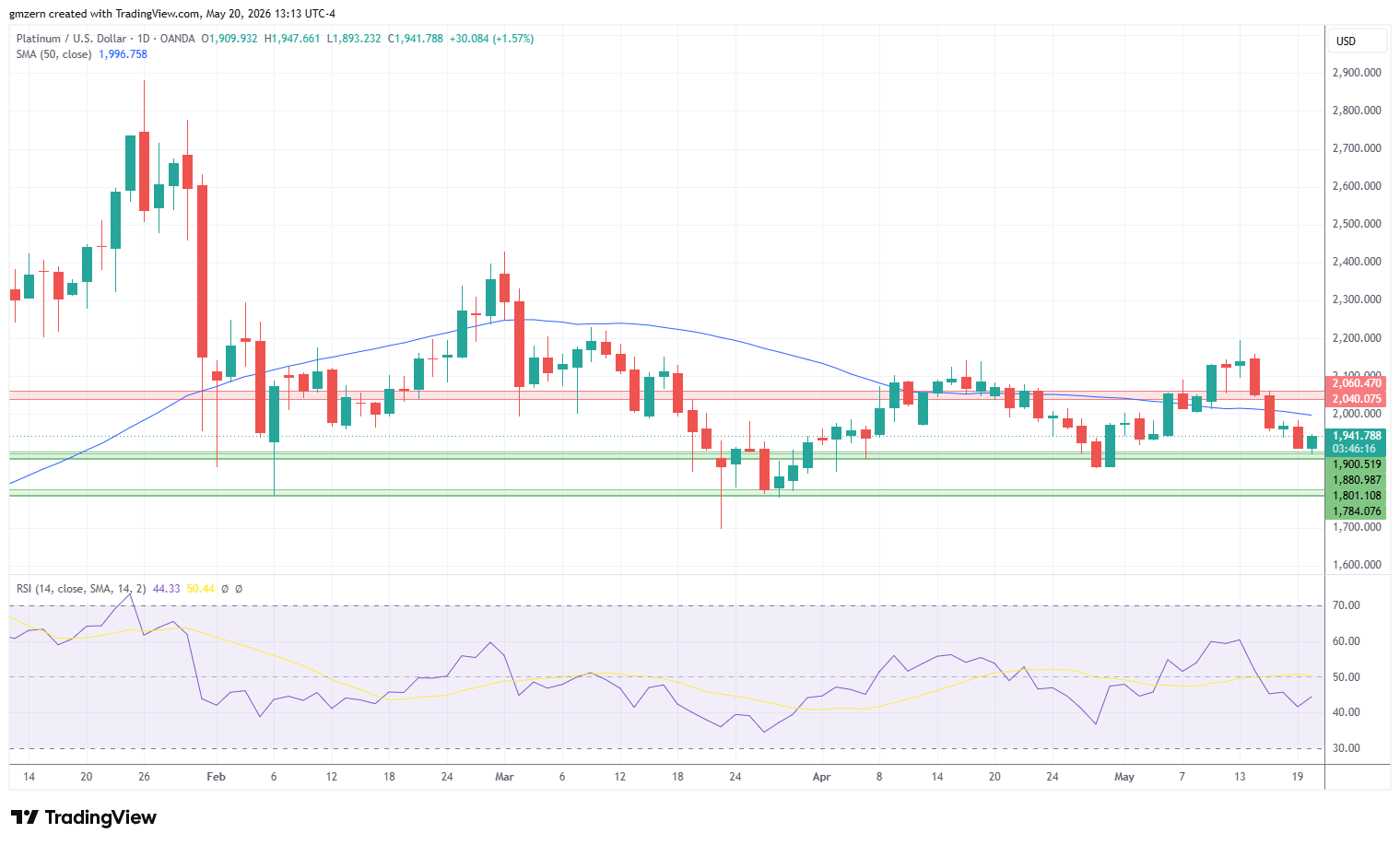Select the RSI (14, close, SMA, 14, 2) label
Screen dimensions: 1400x845
81,589
